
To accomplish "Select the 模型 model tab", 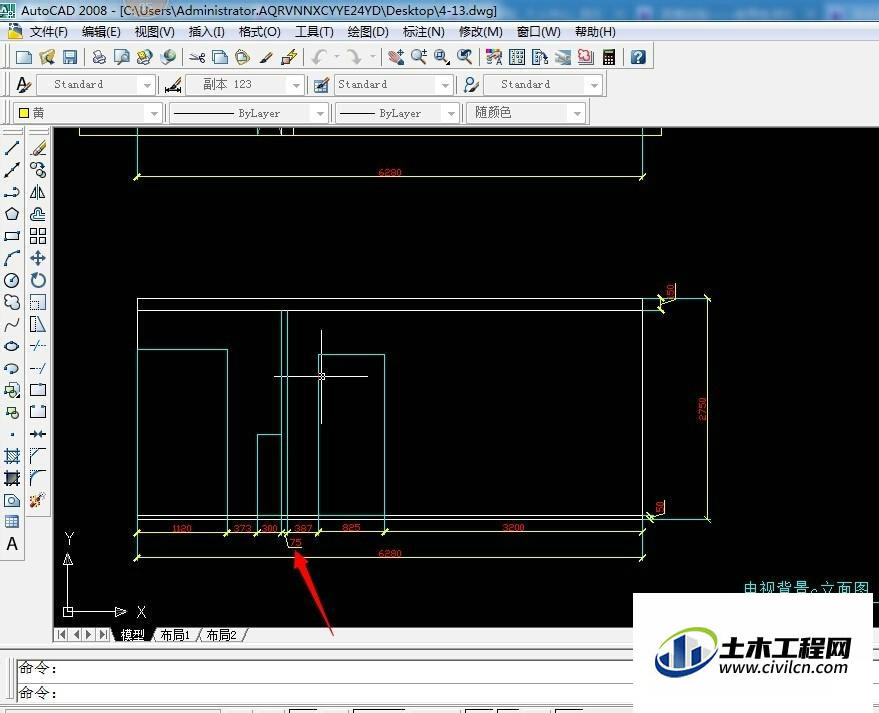I will tap(133, 635).
